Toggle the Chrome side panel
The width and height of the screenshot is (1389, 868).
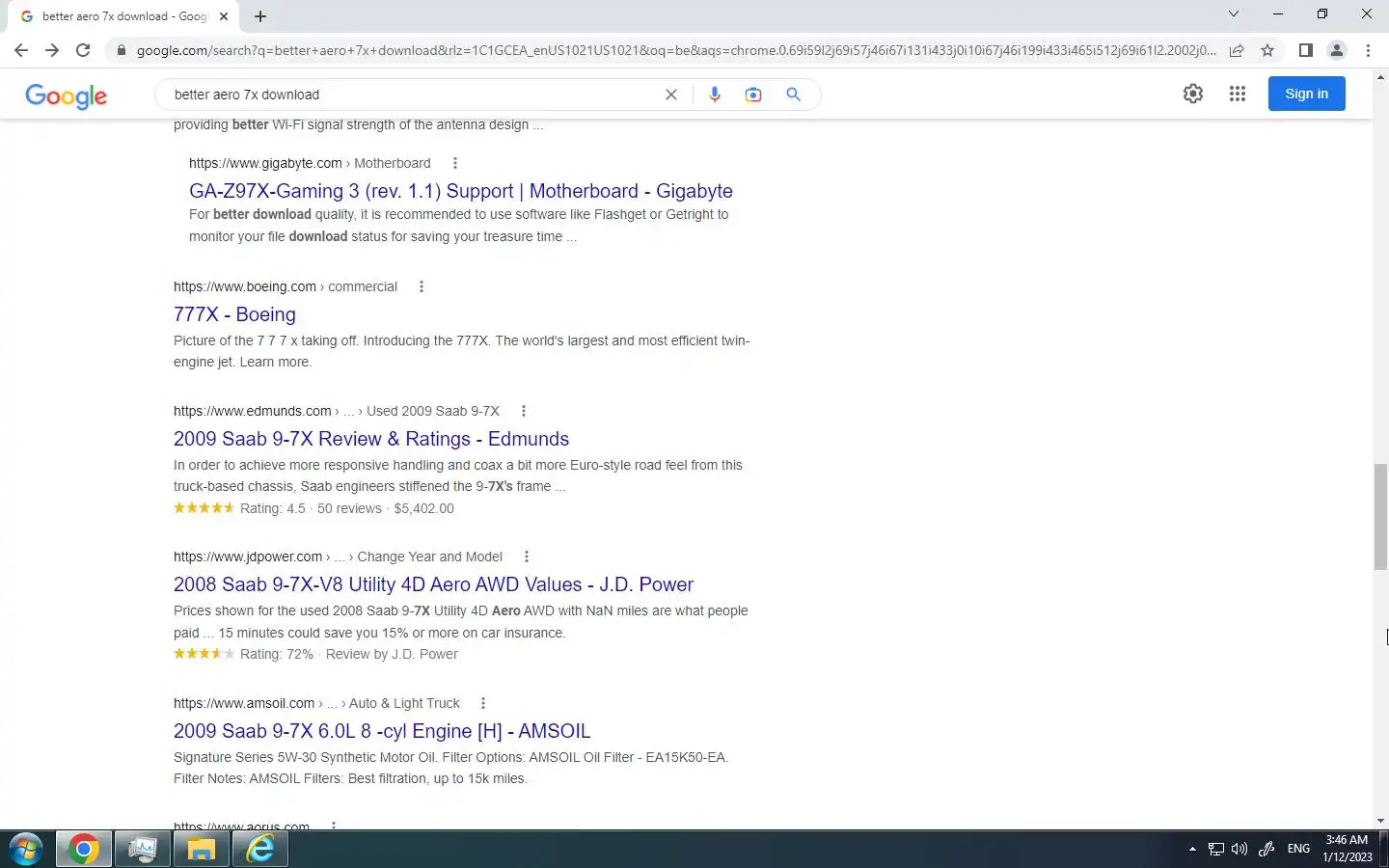click(1305, 50)
